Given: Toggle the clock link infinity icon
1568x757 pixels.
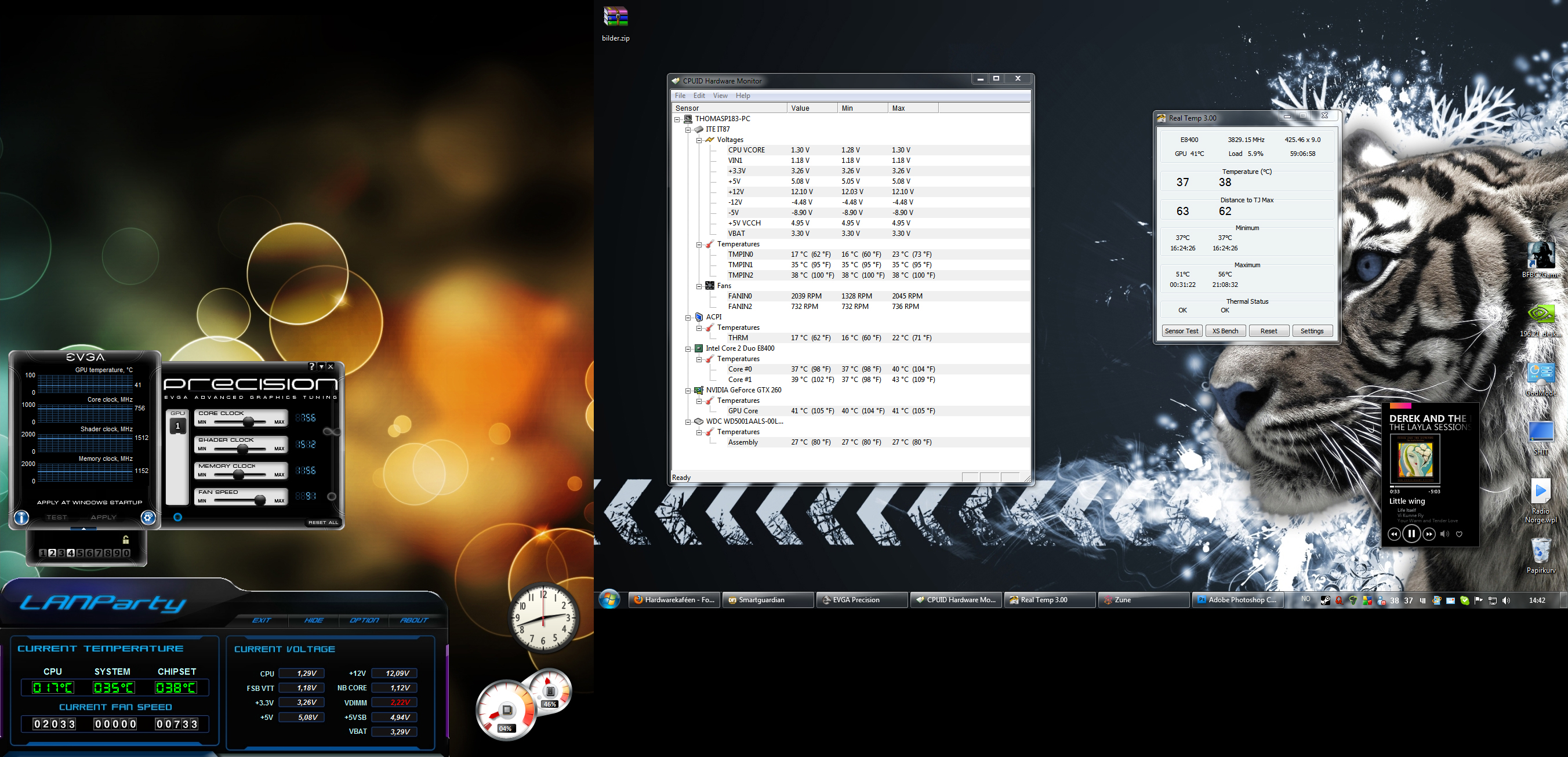Looking at the screenshot, I should (x=332, y=431).
